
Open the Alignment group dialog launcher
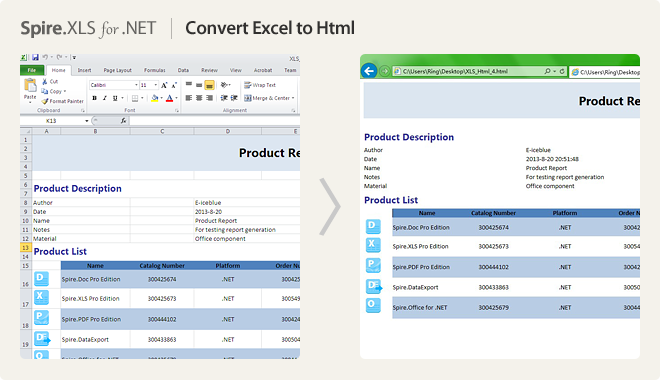tap(293, 110)
